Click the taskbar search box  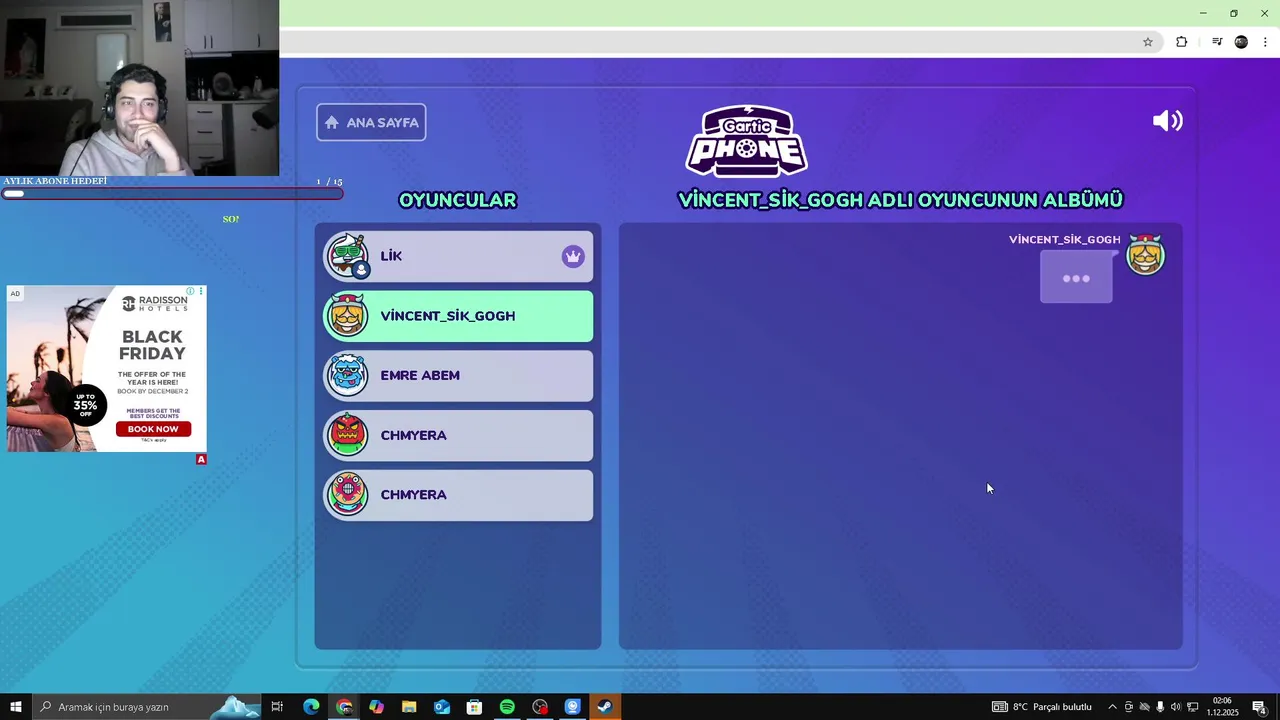point(146,707)
